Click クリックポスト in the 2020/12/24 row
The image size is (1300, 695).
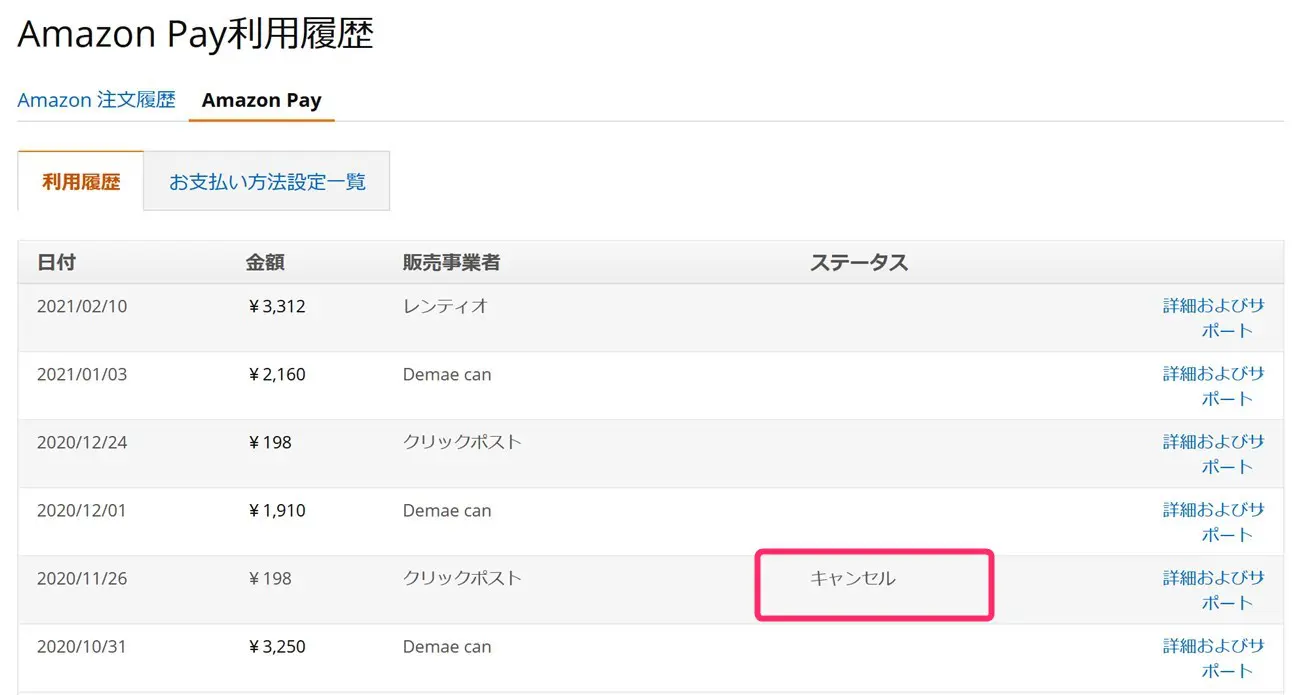point(462,443)
